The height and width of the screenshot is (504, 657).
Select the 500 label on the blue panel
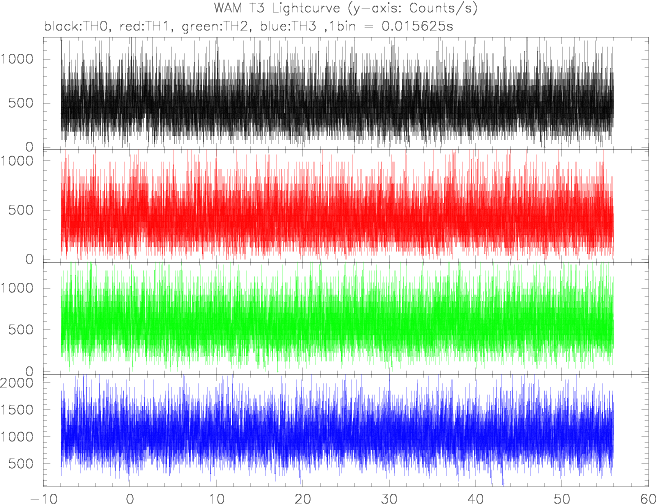[x=21, y=463]
